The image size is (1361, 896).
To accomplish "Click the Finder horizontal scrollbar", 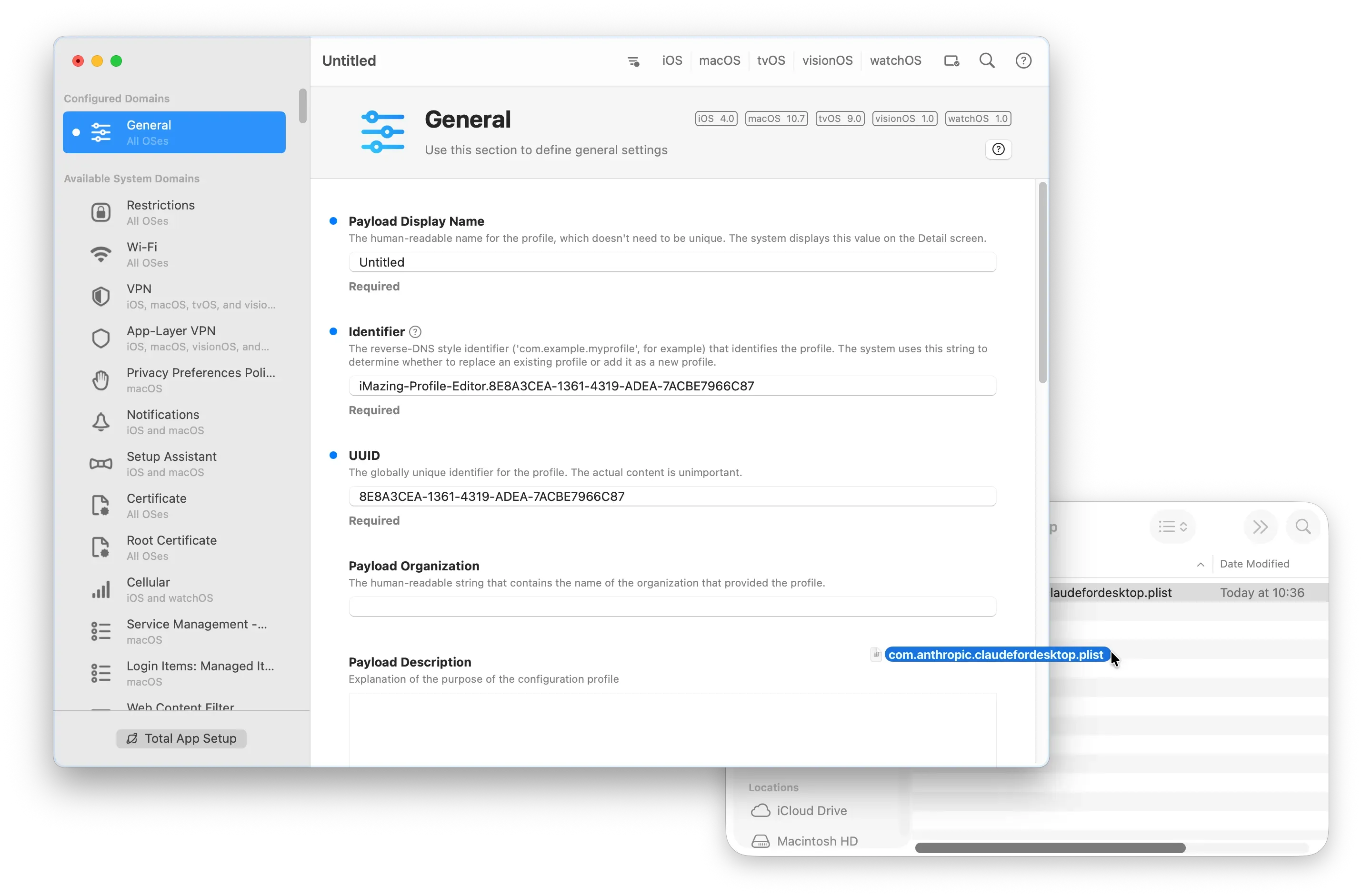I will click(x=1050, y=848).
